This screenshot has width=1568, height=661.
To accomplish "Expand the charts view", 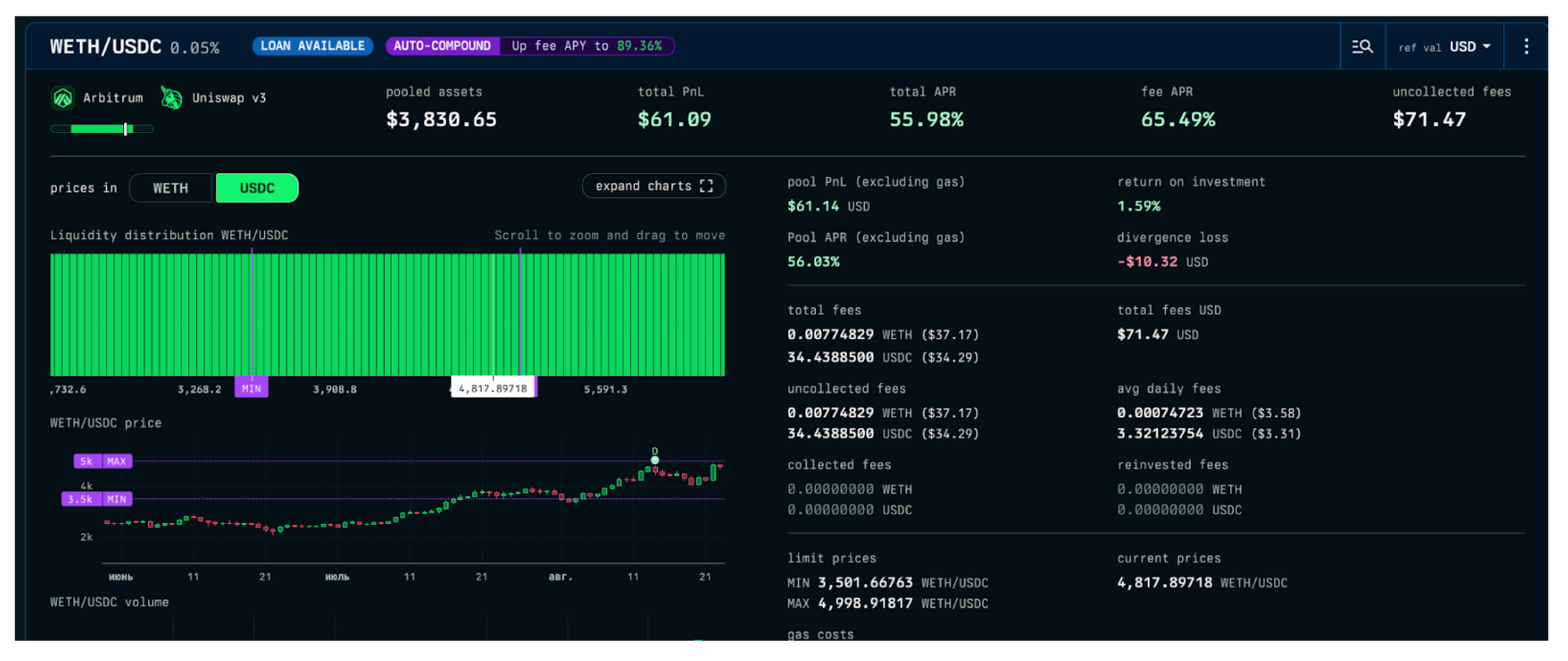I will [x=643, y=187].
